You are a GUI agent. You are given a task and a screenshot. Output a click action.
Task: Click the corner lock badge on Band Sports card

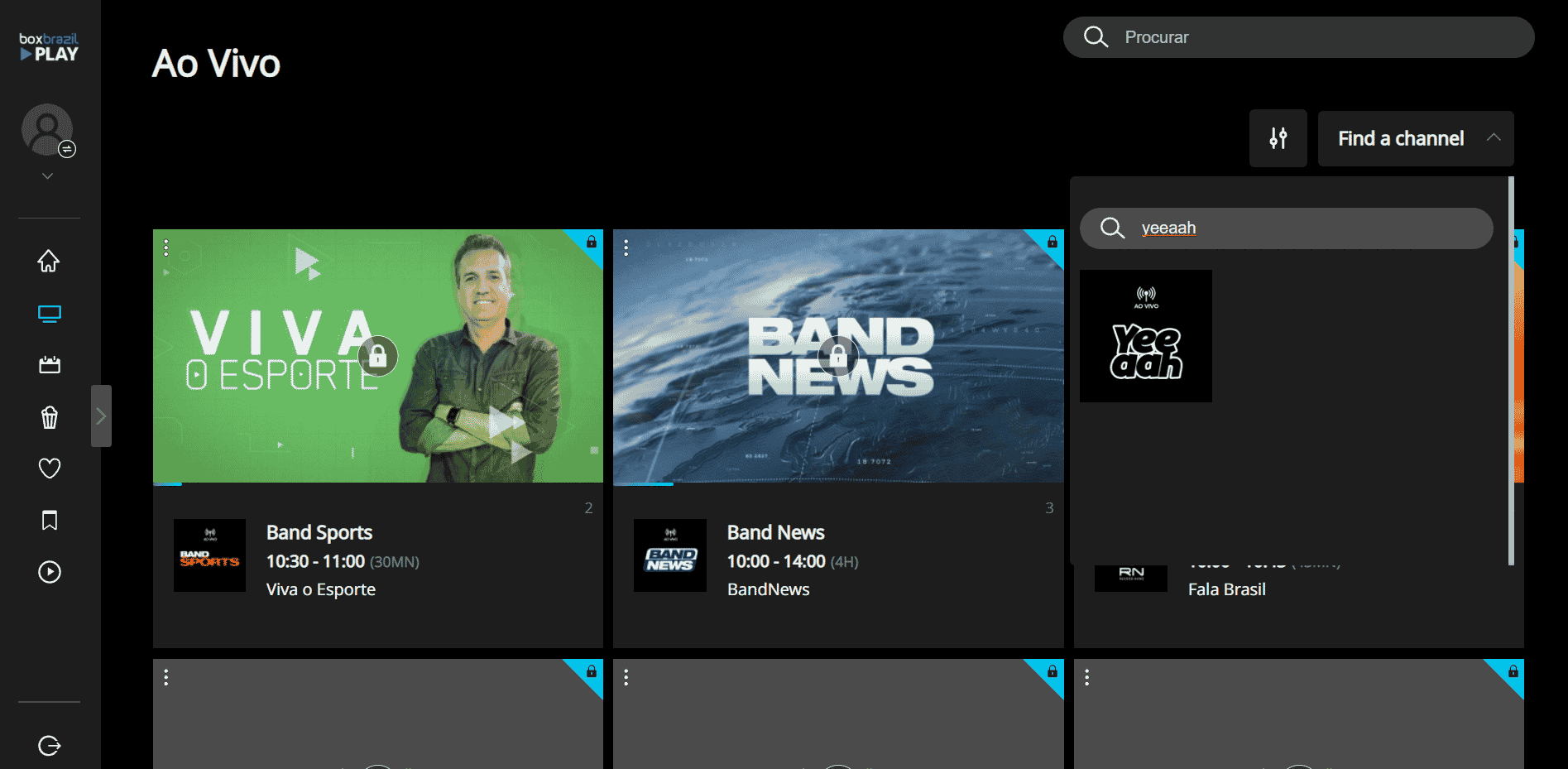click(591, 242)
